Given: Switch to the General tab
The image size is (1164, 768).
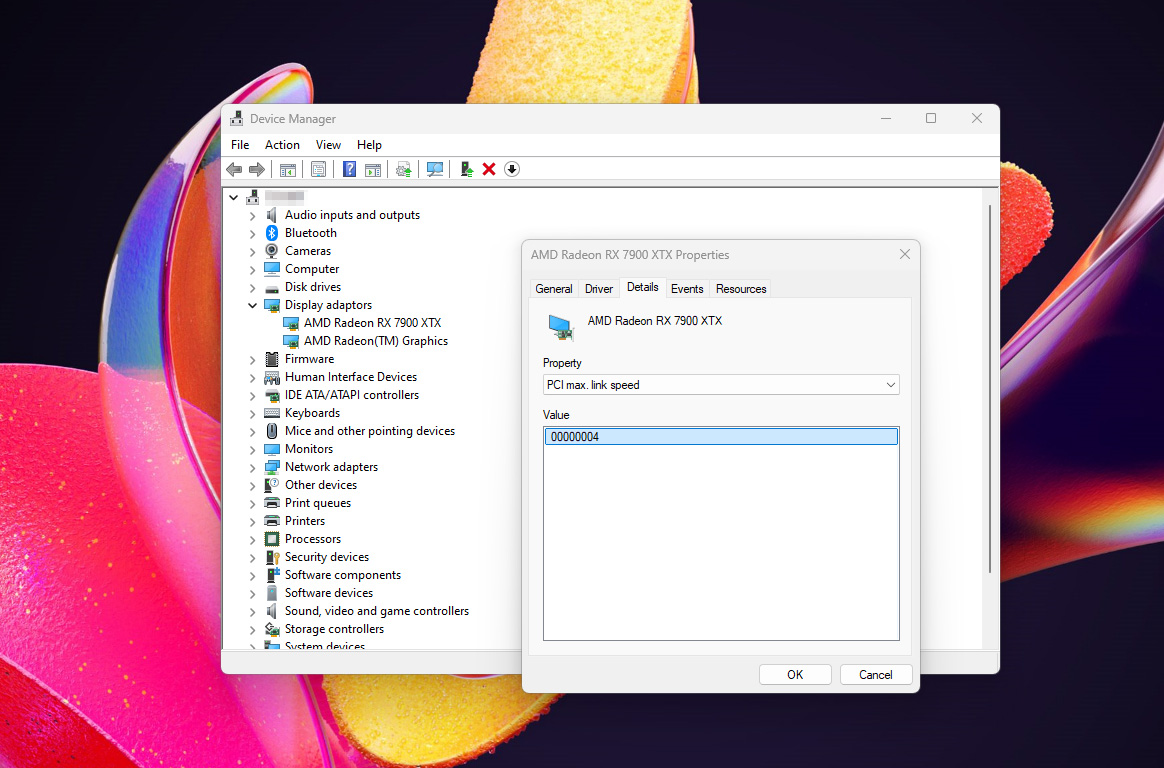Looking at the screenshot, I should pos(554,289).
